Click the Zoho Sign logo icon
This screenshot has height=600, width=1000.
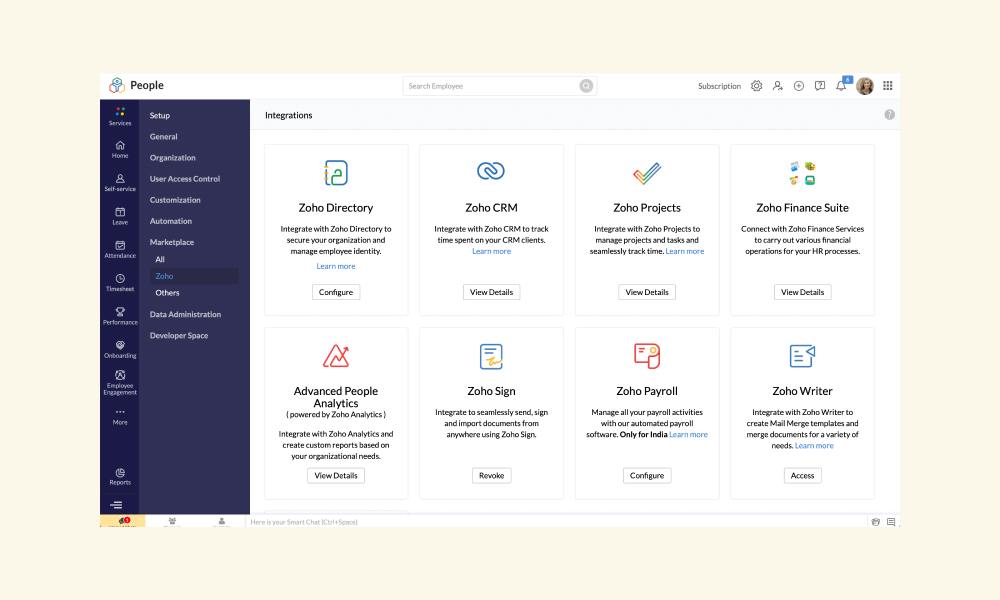(491, 356)
